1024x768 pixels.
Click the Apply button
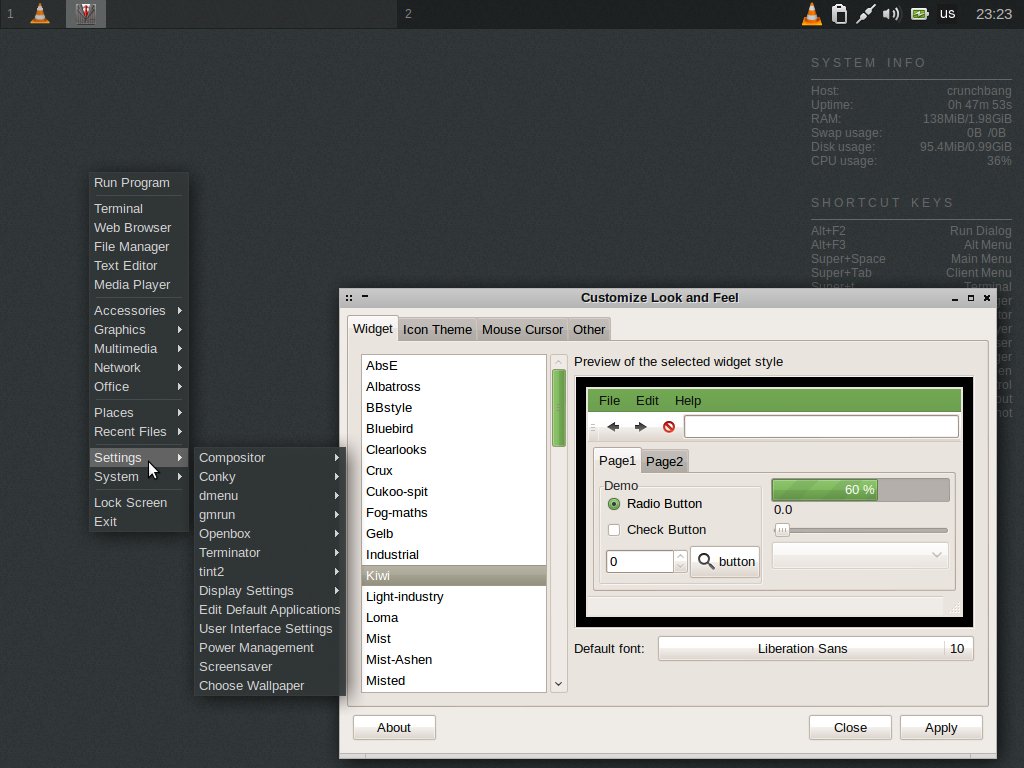pos(941,728)
